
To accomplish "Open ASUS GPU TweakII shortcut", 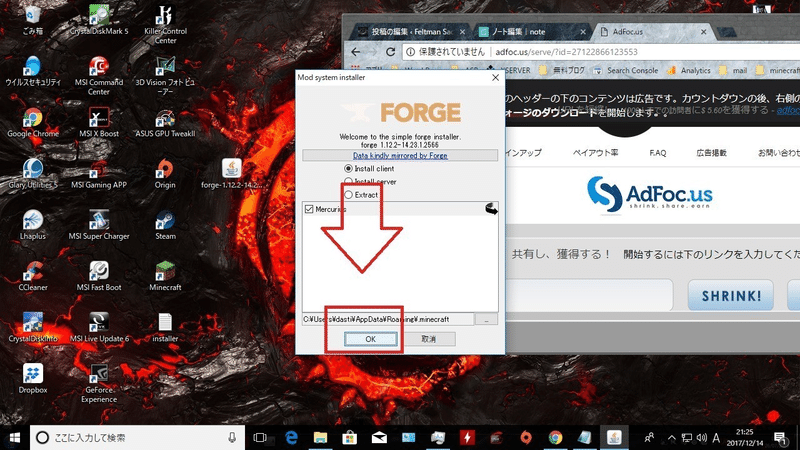I will point(165,122).
